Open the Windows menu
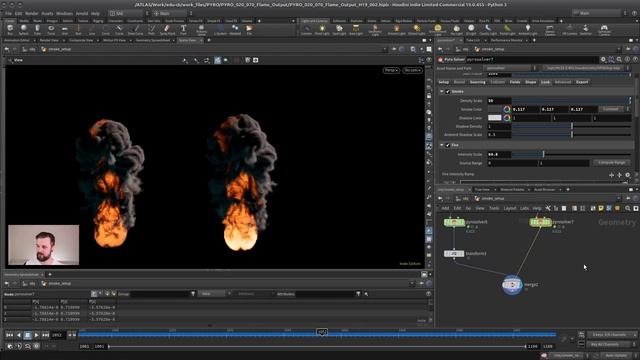The image size is (640, 360). 64,13
